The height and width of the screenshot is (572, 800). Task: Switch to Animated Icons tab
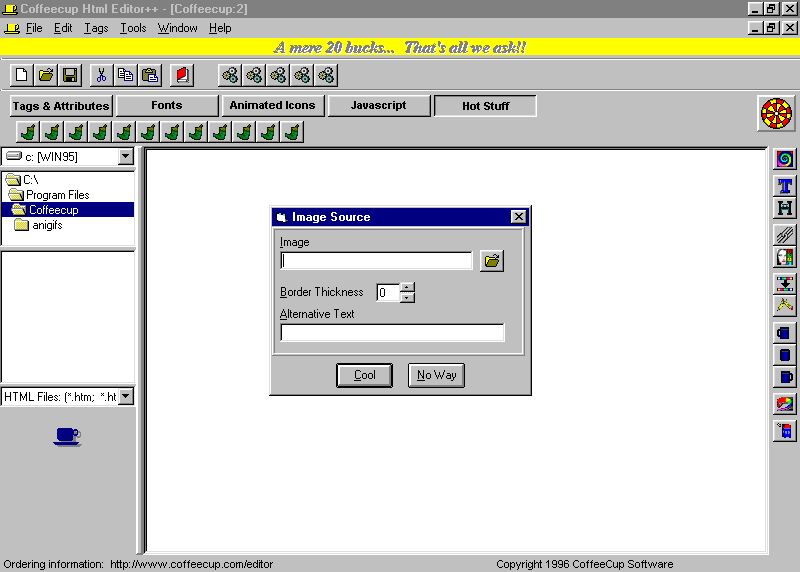click(x=272, y=106)
